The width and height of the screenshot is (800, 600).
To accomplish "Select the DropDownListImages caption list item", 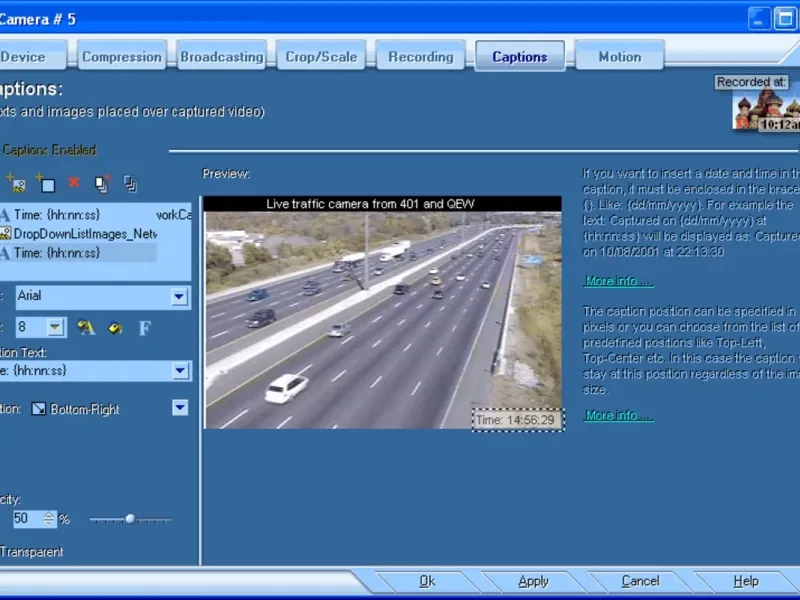I will tap(84, 233).
